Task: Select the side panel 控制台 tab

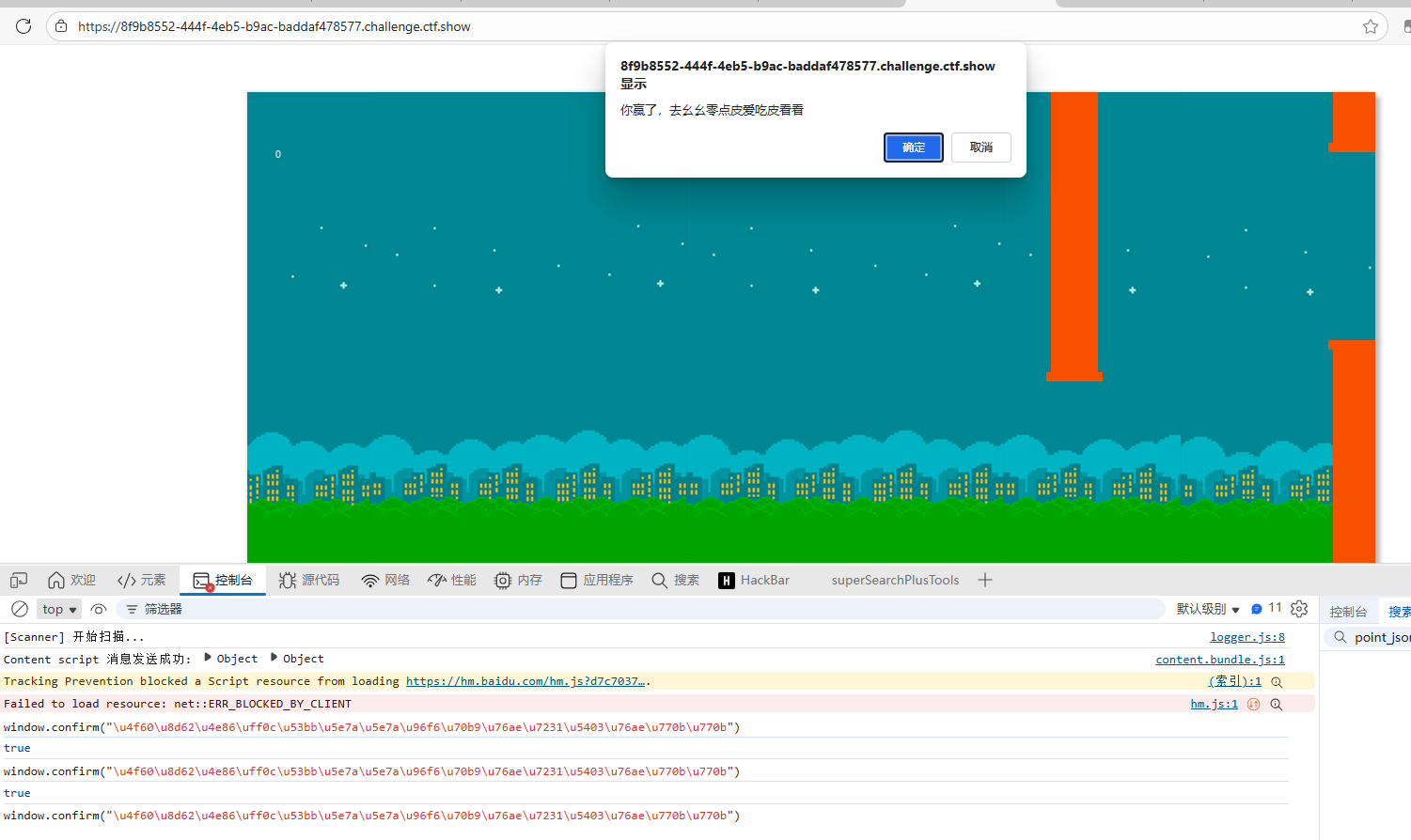Action: click(x=1348, y=612)
